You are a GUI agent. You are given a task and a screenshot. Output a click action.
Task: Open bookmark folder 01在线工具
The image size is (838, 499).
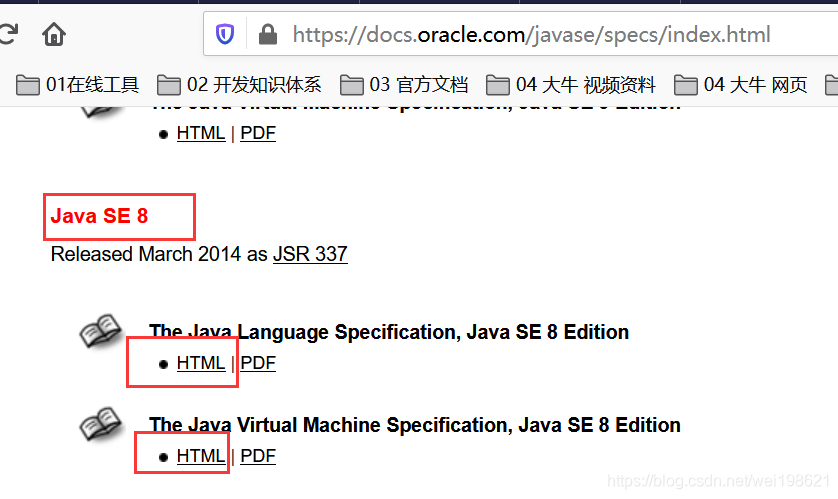[77, 84]
